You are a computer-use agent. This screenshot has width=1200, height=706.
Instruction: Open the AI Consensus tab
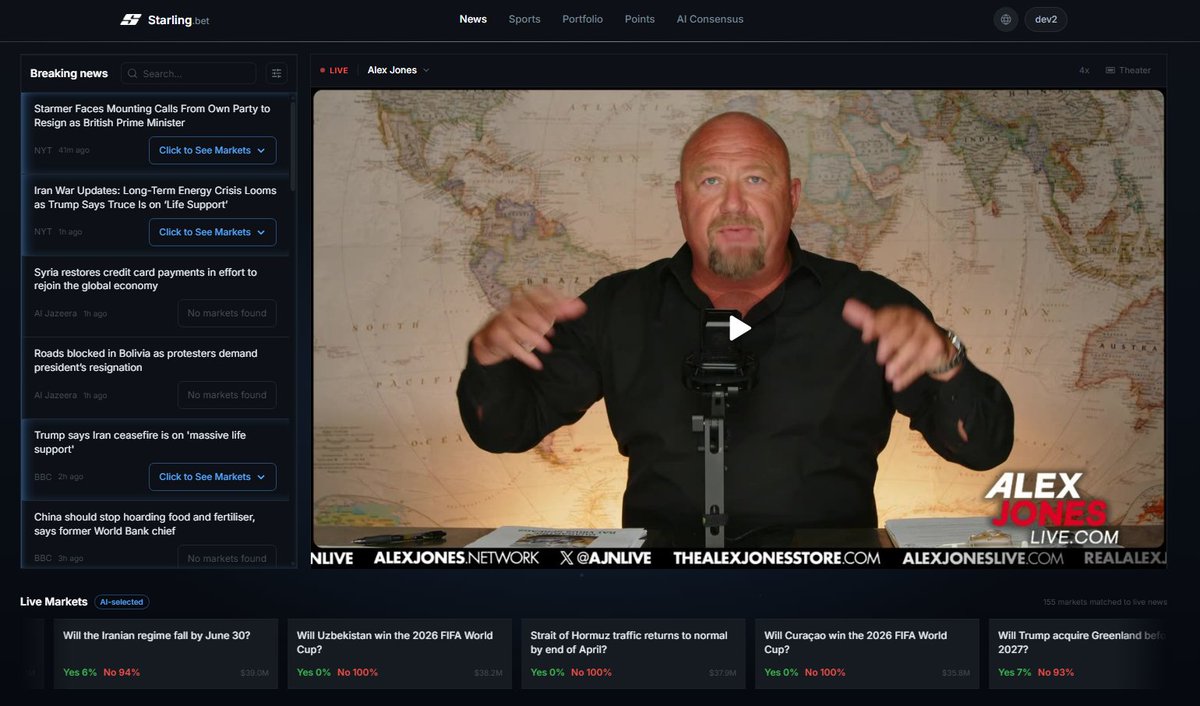(x=710, y=19)
